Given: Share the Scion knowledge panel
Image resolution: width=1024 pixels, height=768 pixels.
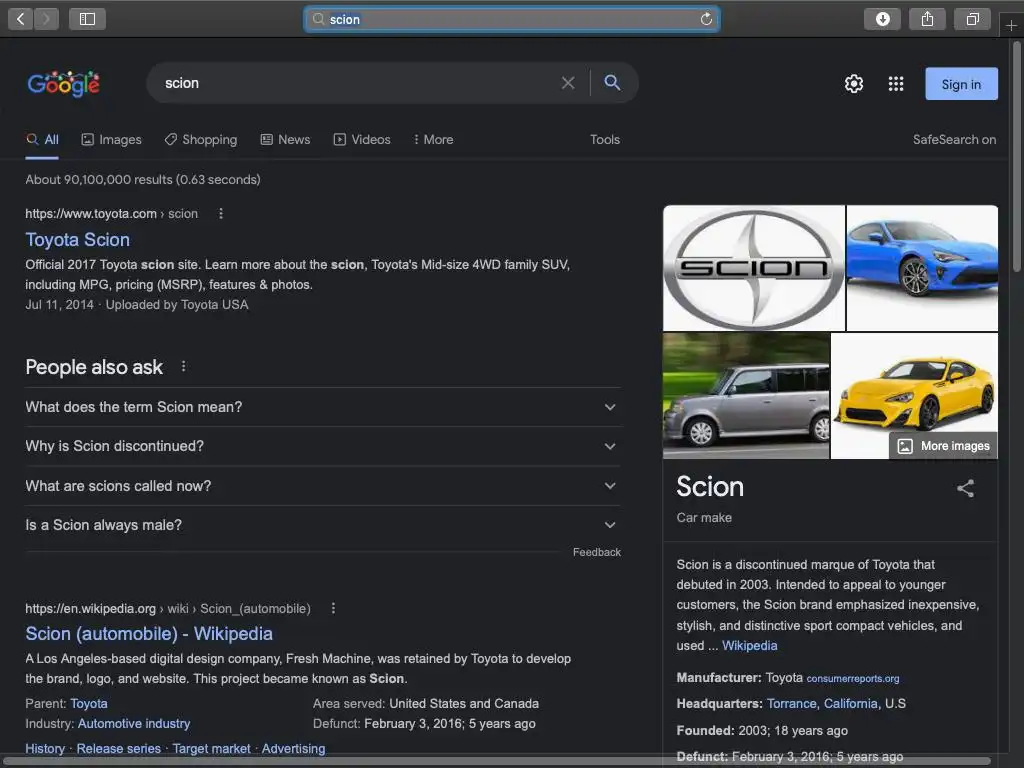Looking at the screenshot, I should pyautogui.click(x=965, y=488).
